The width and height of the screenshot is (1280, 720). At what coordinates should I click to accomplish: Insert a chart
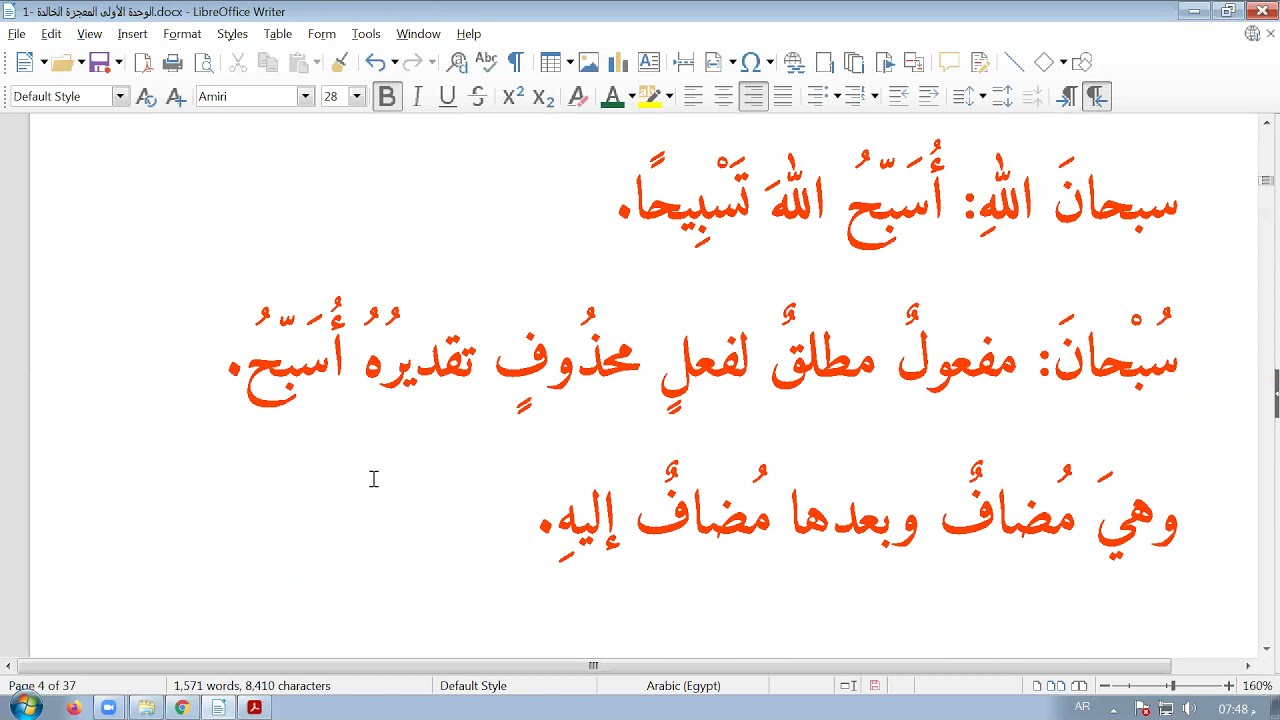tap(618, 62)
